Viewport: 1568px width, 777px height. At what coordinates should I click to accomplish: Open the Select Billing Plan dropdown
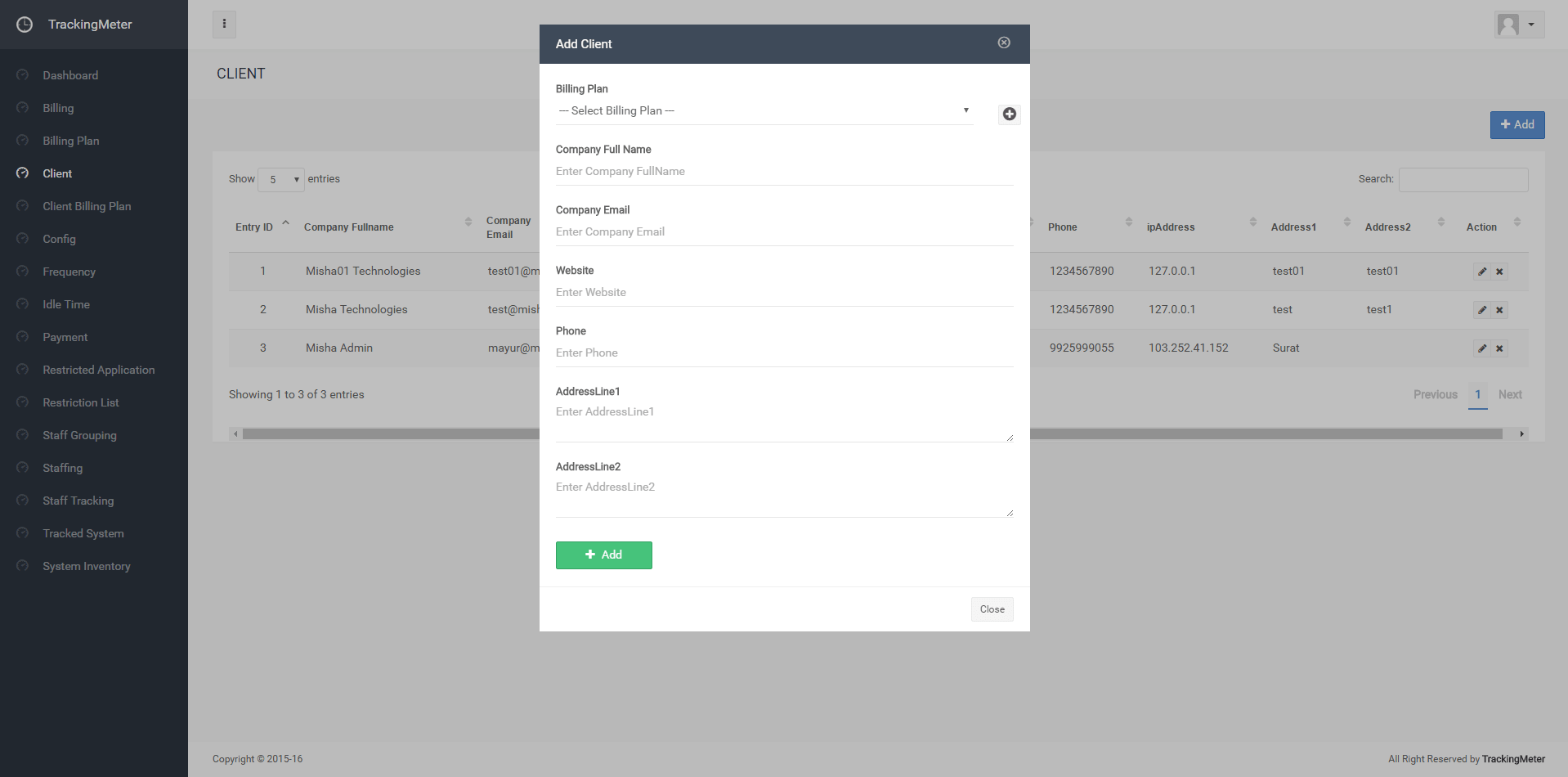[764, 111]
